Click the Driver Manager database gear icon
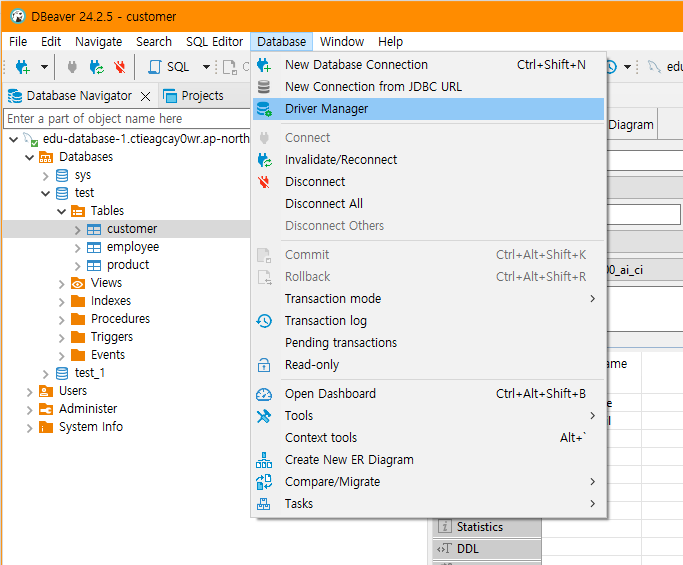This screenshot has height=565, width=683. tap(264, 109)
